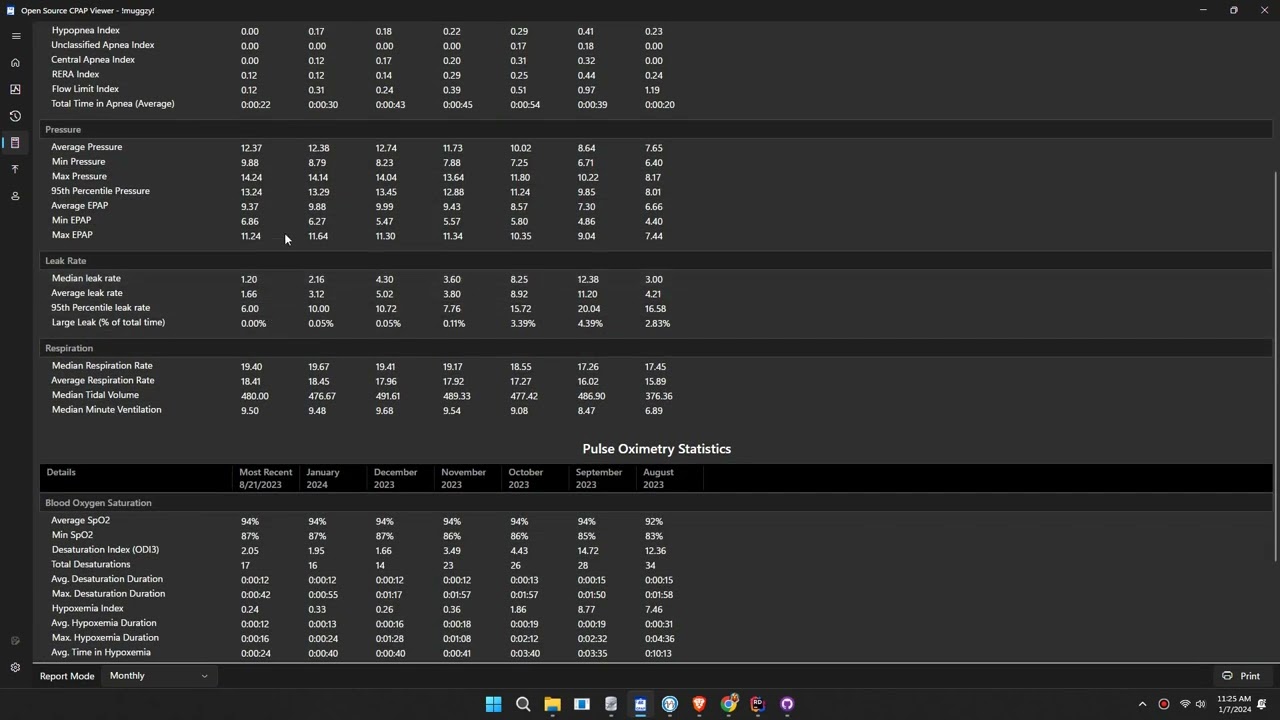Open the database tool taskbar icon
This screenshot has width=1280, height=720.
[611, 704]
